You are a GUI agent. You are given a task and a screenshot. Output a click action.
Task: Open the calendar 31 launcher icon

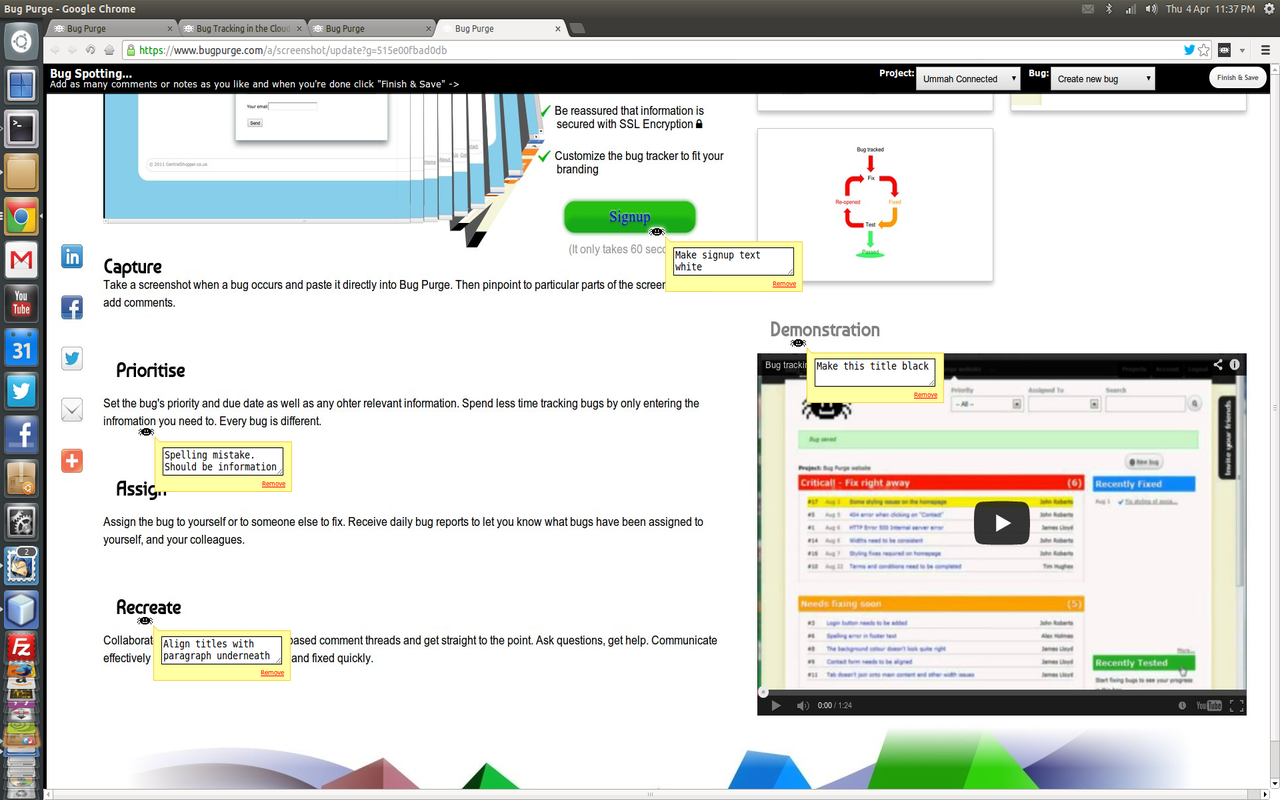[22, 346]
